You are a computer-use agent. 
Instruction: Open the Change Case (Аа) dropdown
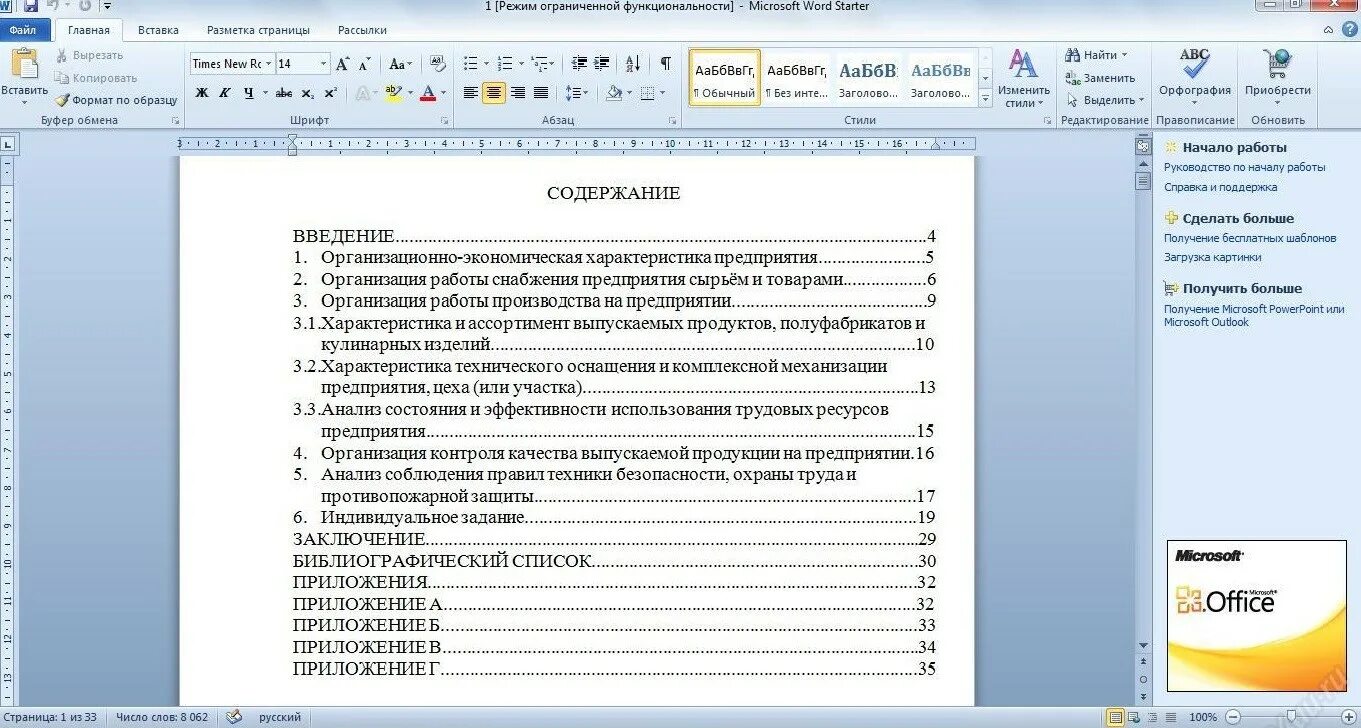pyautogui.click(x=400, y=64)
